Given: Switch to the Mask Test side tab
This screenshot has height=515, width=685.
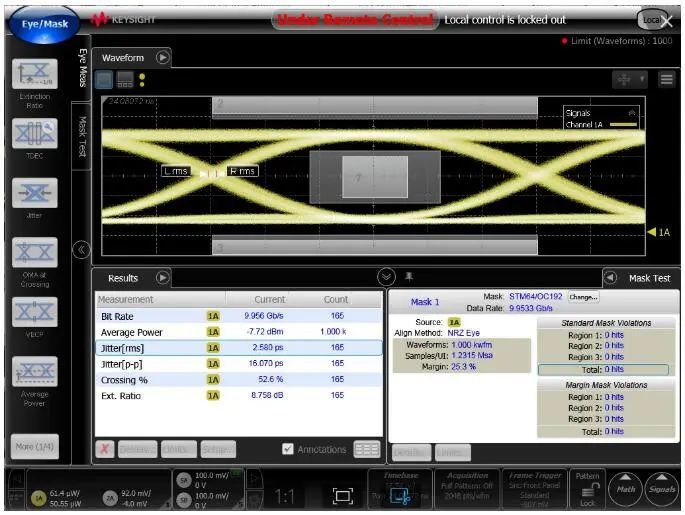Looking at the screenshot, I should [x=82, y=136].
